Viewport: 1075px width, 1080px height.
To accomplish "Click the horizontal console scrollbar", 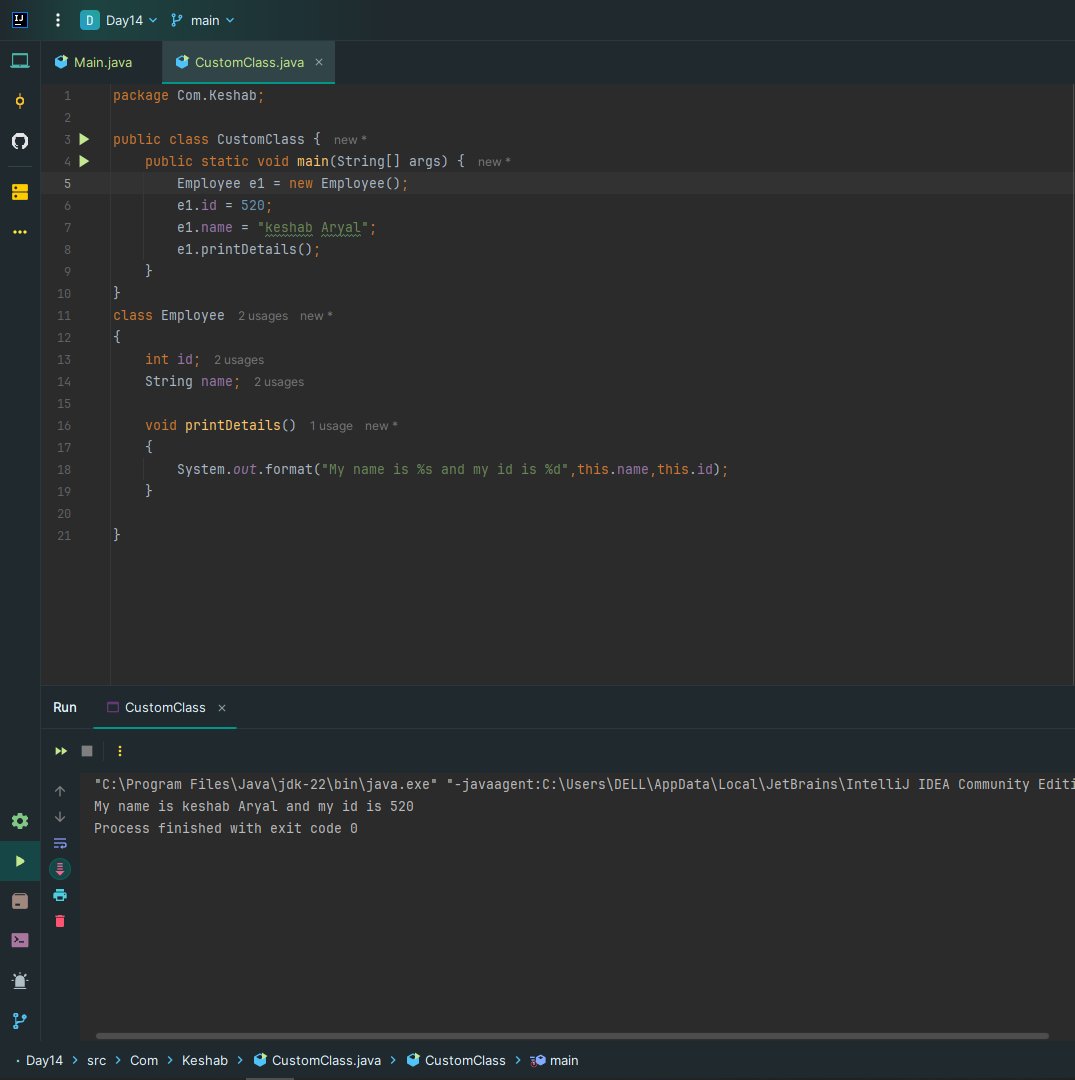I will [572, 1036].
